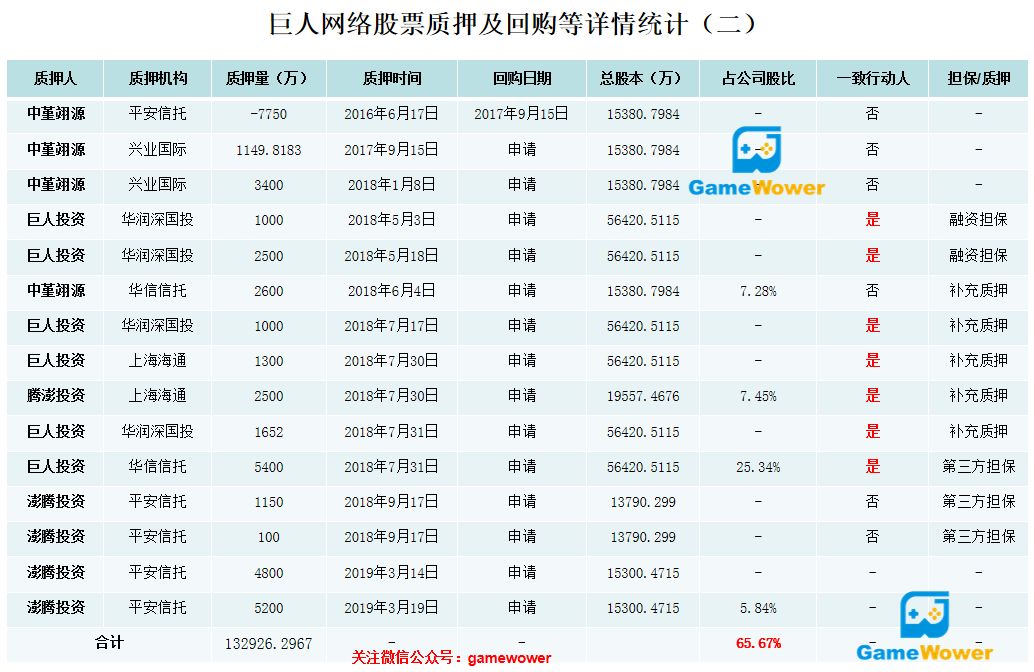The height and width of the screenshot is (672, 1034).
Task: Click the date 2018年5月18日
Action: 392,256
